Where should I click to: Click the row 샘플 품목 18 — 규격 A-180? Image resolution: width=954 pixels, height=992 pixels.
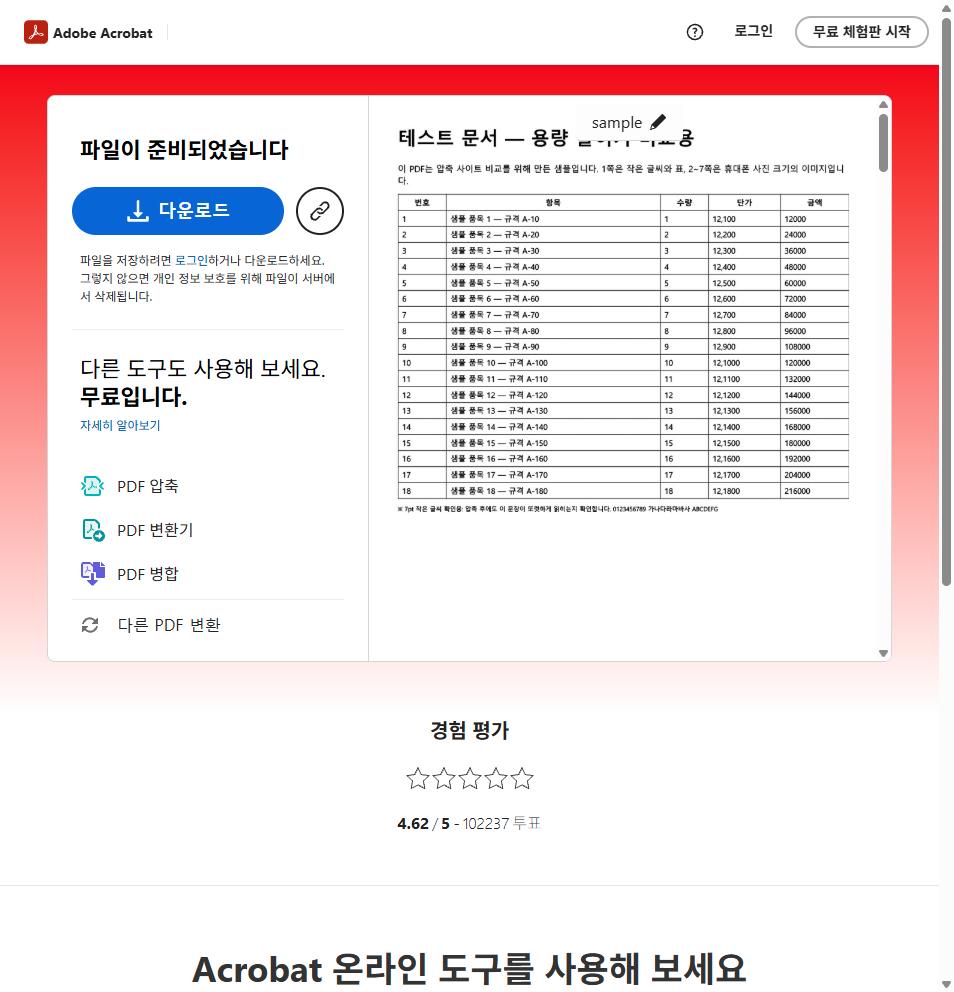point(623,491)
